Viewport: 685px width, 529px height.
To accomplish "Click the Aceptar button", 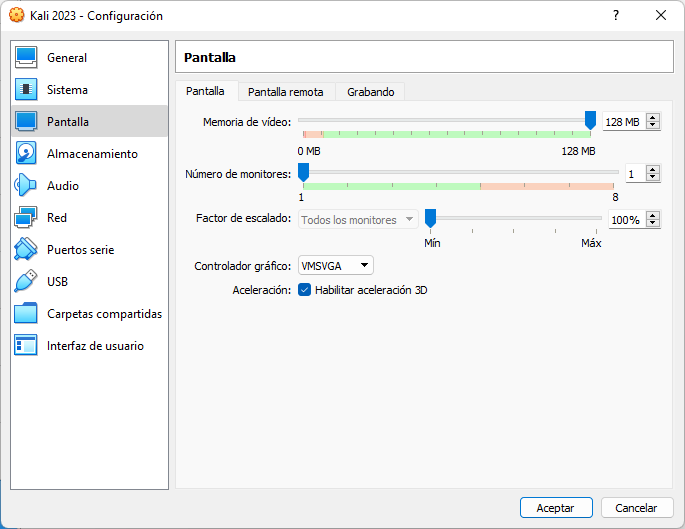I will [556, 508].
